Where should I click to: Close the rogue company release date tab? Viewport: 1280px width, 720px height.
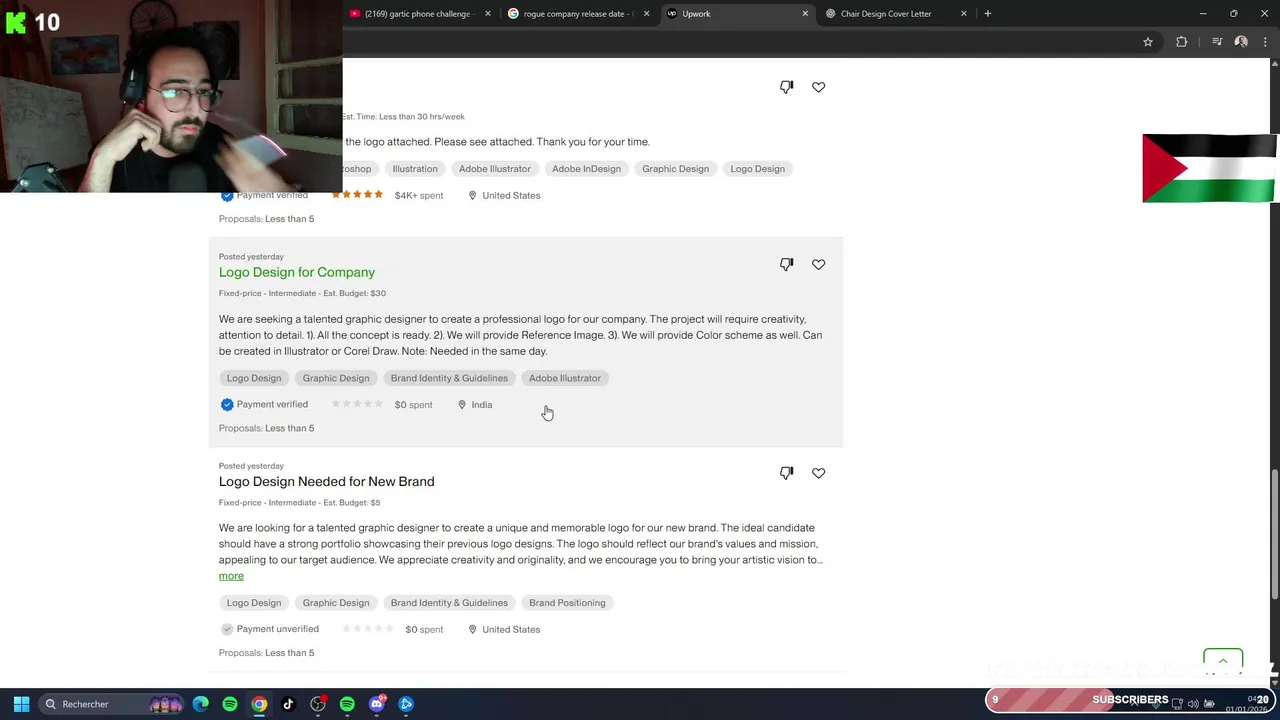(x=647, y=14)
